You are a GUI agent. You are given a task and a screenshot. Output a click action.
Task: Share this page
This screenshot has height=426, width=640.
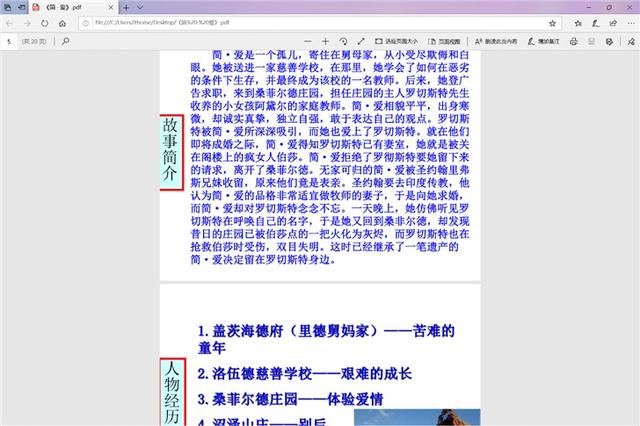(613, 23)
